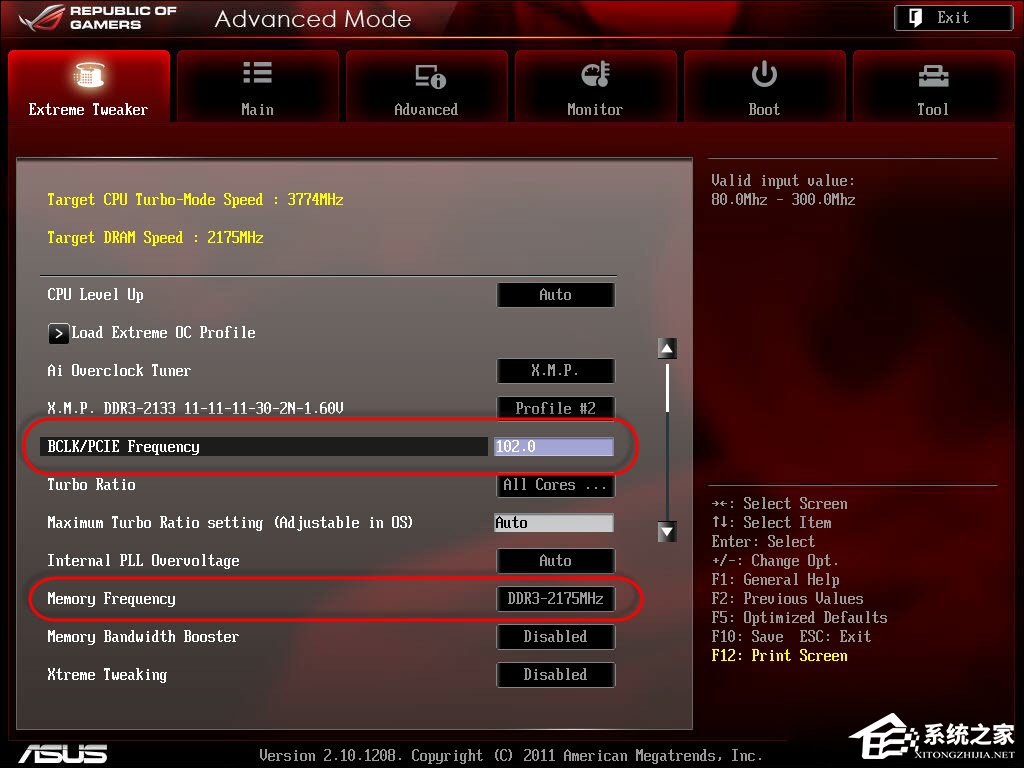1024x768 pixels.
Task: Click the scrollbar down arrow
Action: 667,532
